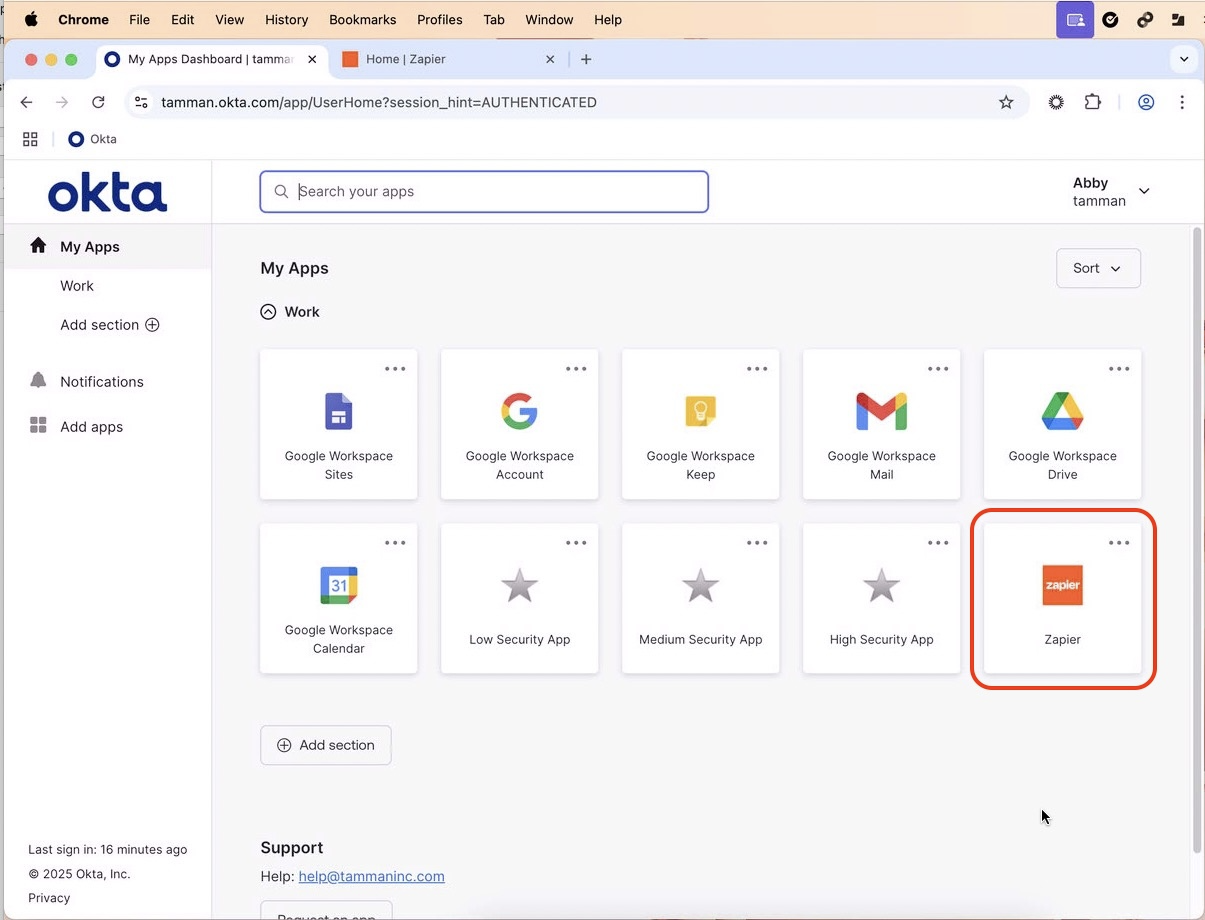Click the help@tammaninc.com email link
Viewport: 1205px width, 920px height.
point(371,876)
